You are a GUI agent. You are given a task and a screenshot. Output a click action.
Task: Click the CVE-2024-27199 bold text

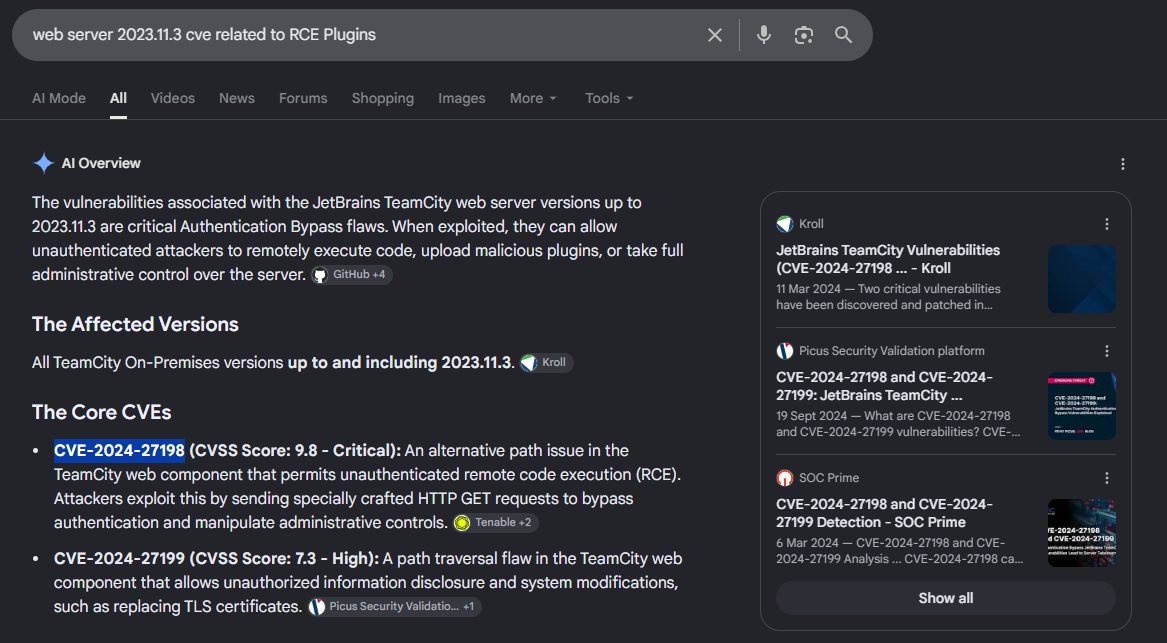click(119, 558)
